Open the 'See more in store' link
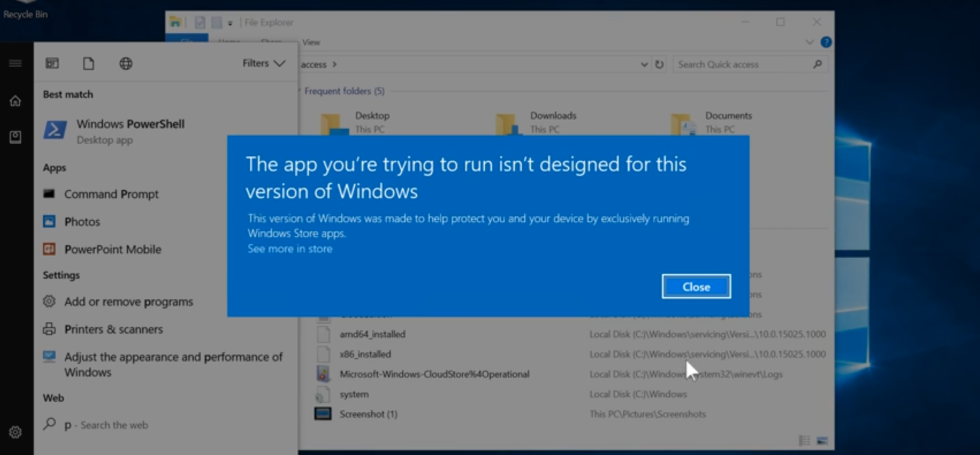This screenshot has width=980, height=455. pyautogui.click(x=290, y=249)
